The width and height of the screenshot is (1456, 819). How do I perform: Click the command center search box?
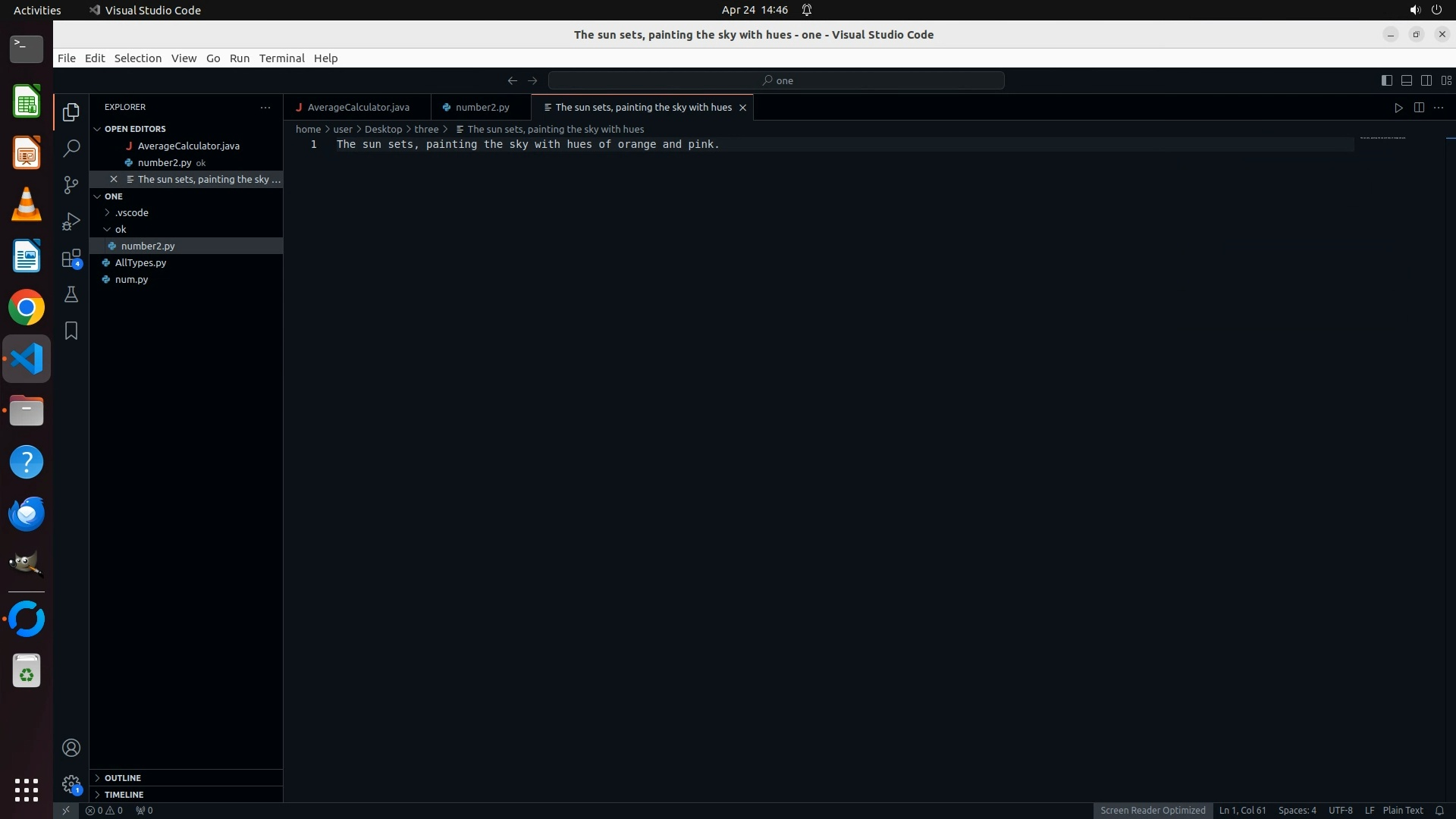777,80
